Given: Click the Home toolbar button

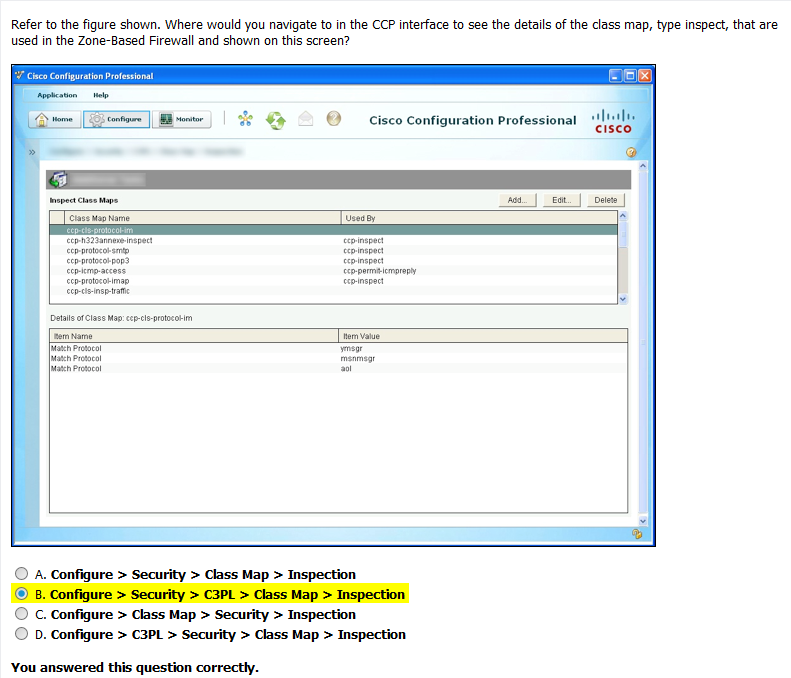Looking at the screenshot, I should 55,120.
